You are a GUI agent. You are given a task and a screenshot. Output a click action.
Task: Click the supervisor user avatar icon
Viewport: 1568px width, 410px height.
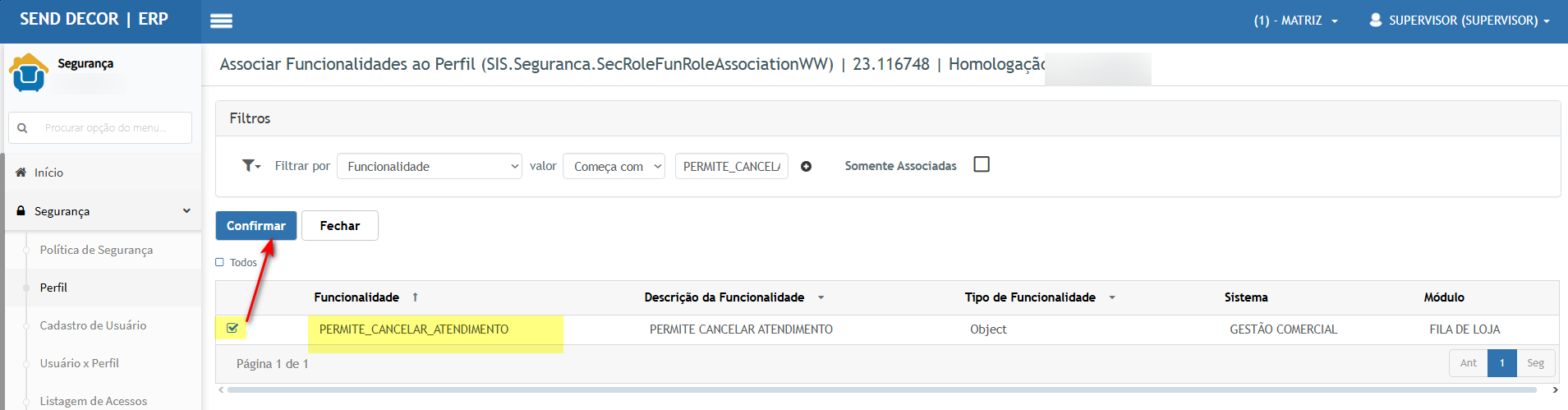tap(1376, 20)
